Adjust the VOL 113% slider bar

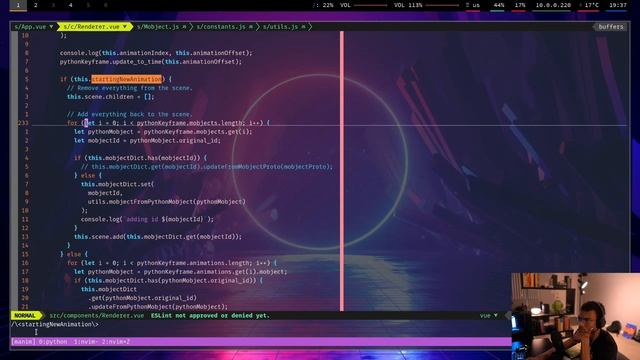coord(442,5)
